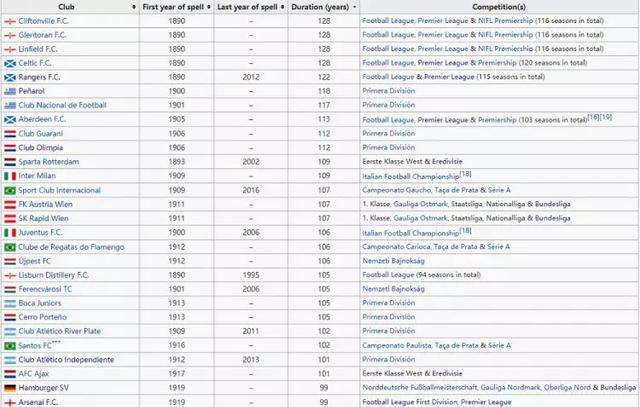The image size is (640, 407).
Task: Open Gauliga Ostmark link in FK Austria Wien row
Action: point(420,204)
